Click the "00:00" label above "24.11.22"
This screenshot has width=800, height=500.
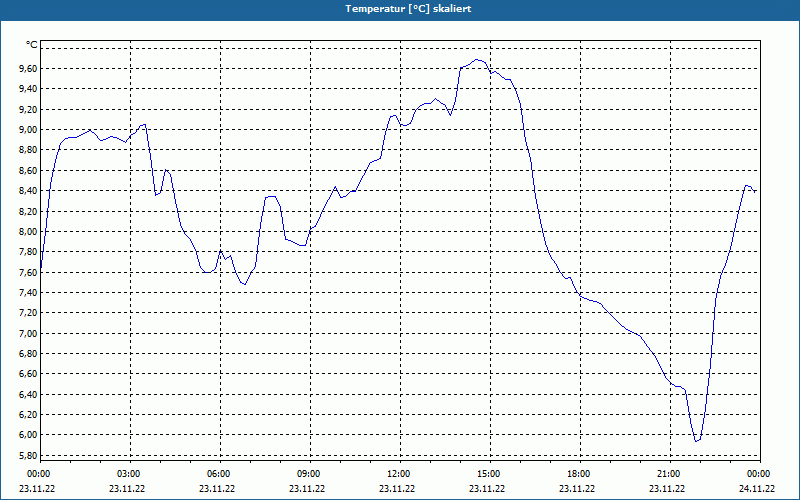(758, 474)
